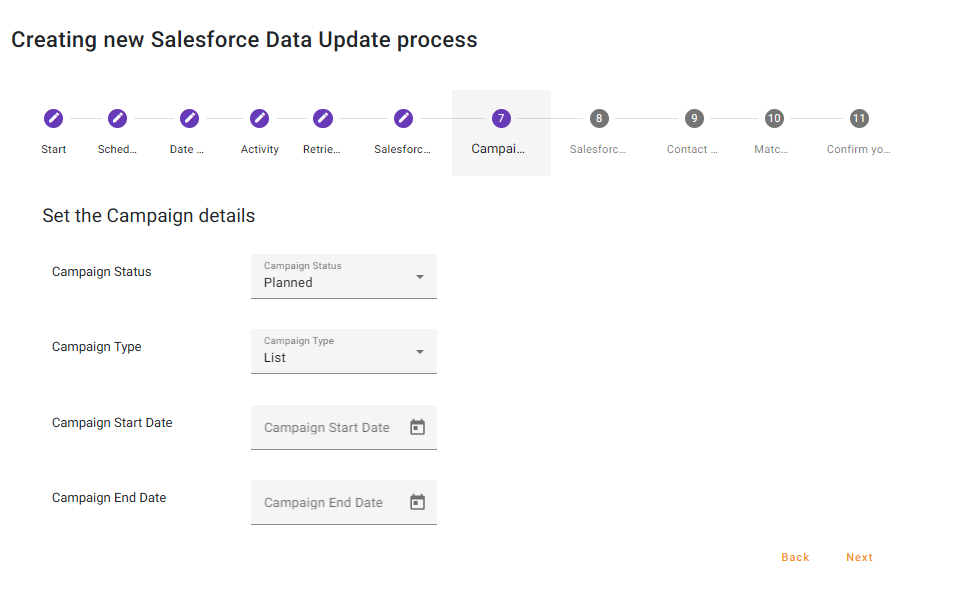Select step 10 Match step
Screen dimensions: 954x602
773,132
